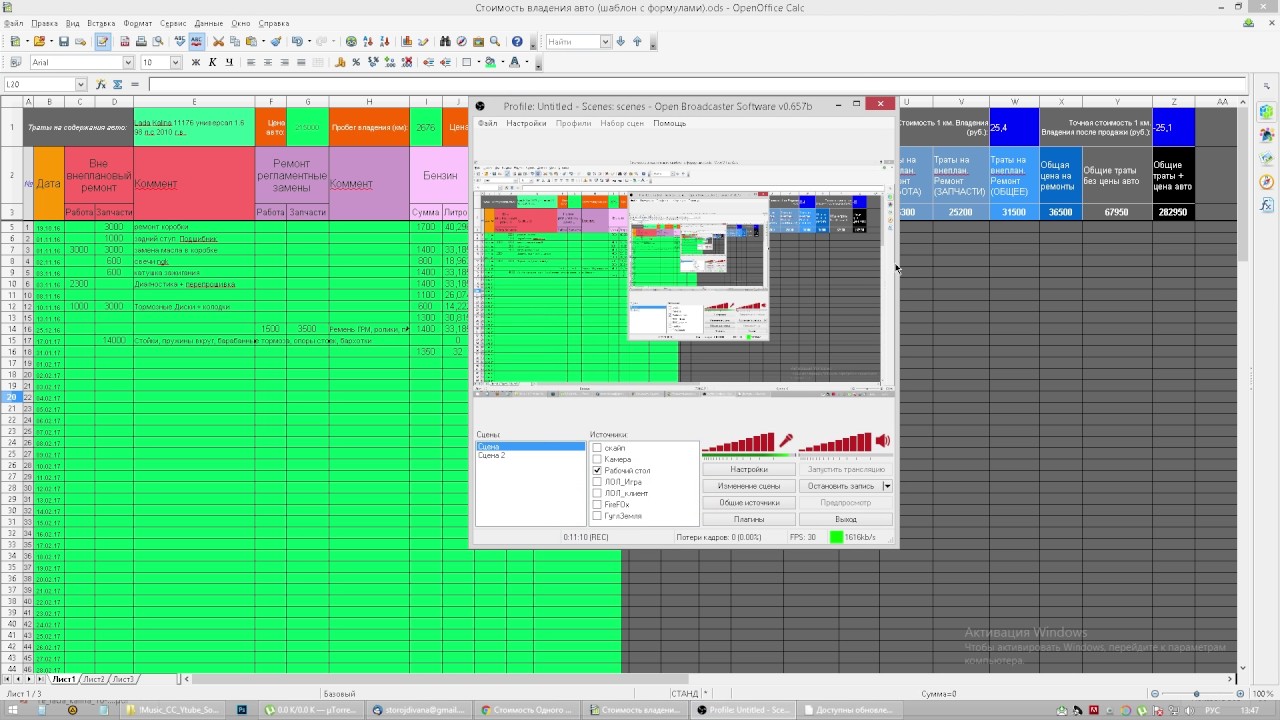Apply underline with the Ч icon
Viewport: 1280px width, 720px height.
click(229, 62)
